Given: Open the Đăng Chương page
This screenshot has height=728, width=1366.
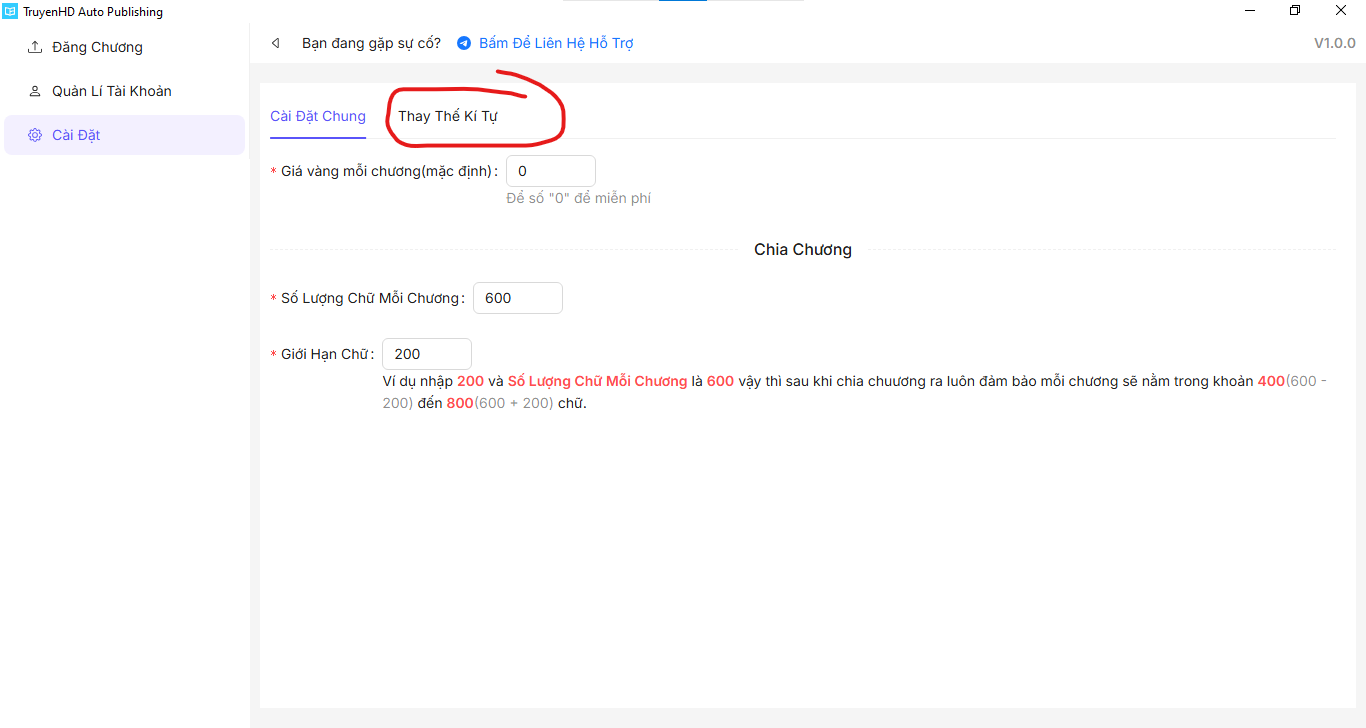Looking at the screenshot, I should pyautogui.click(x=97, y=47).
